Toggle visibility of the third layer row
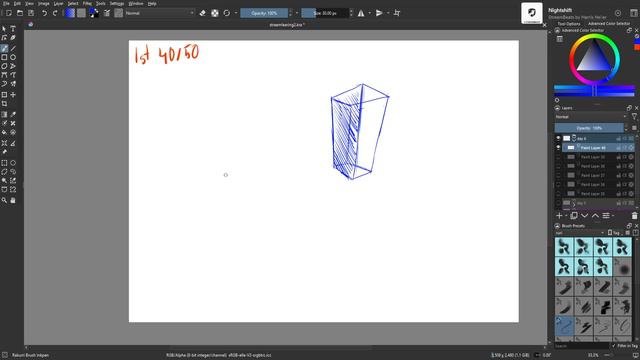The image size is (640, 360). pyautogui.click(x=558, y=157)
